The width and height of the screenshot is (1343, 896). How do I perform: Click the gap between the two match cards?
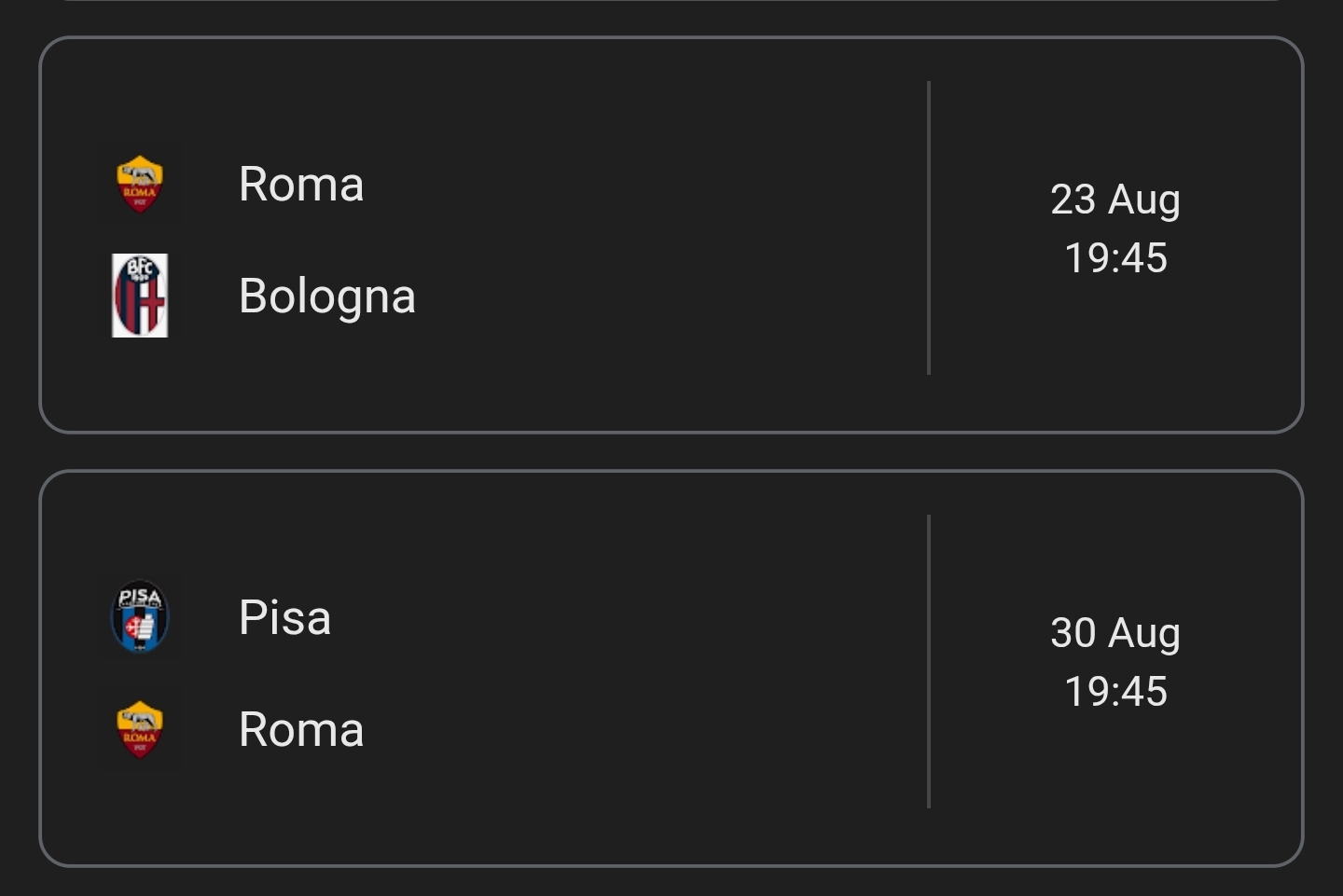[x=671, y=452]
